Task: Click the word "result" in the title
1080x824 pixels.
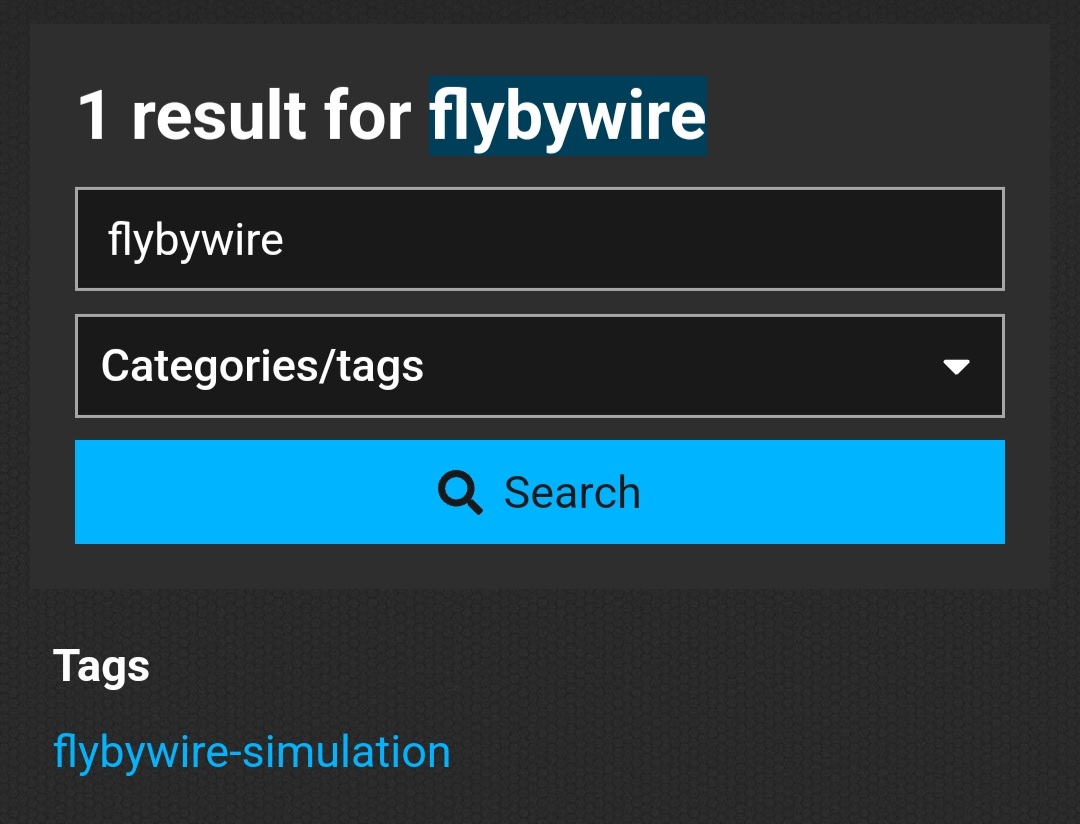Action: coord(218,116)
